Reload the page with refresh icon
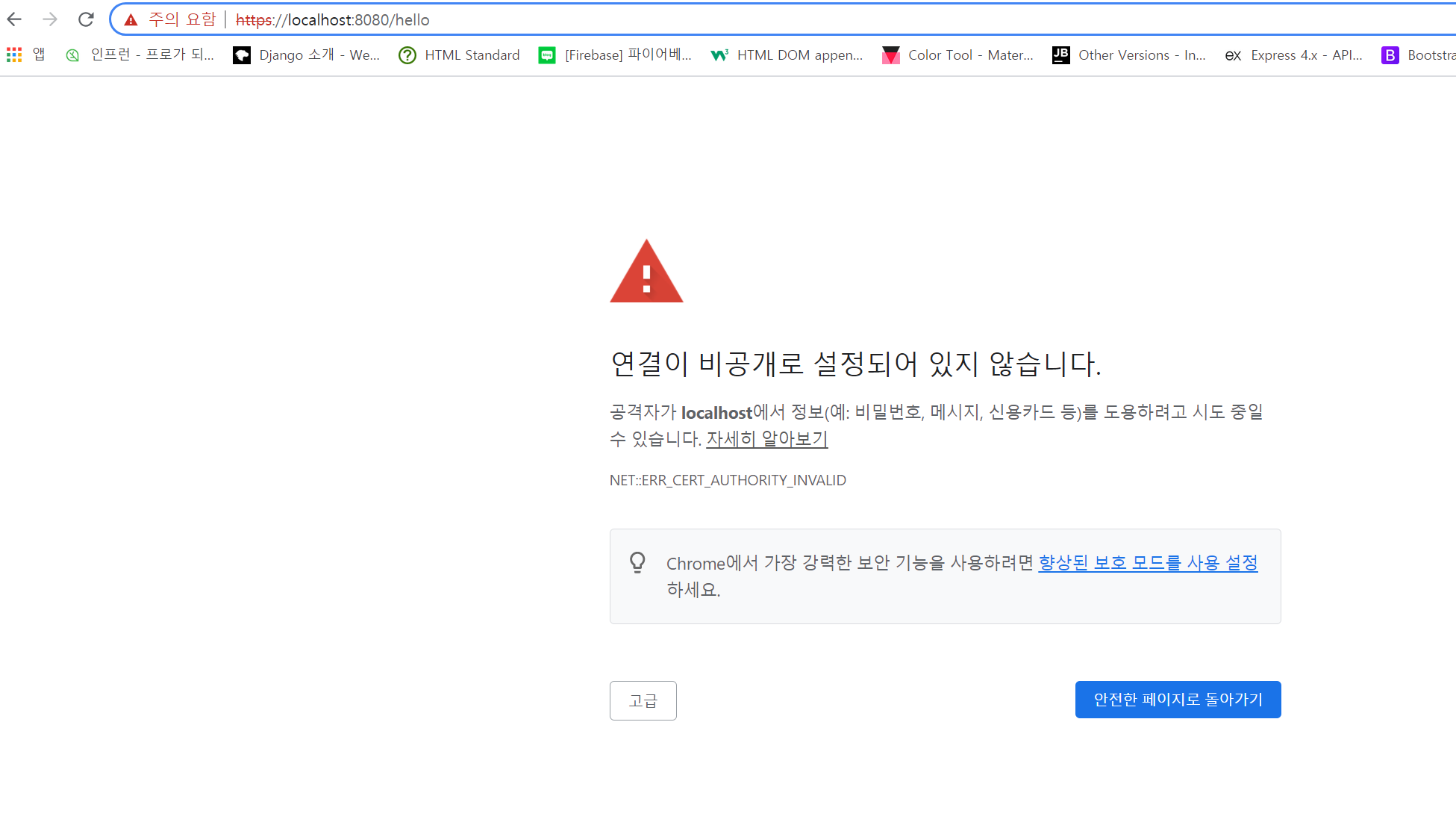This screenshot has width=1456, height=834. pyautogui.click(x=86, y=19)
